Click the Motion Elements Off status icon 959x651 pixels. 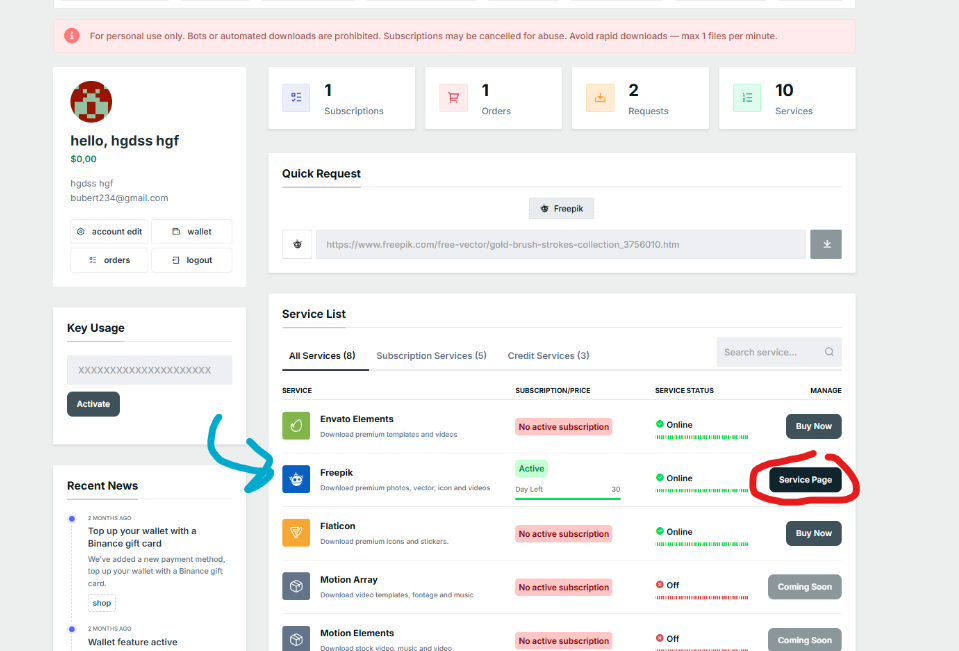pos(659,638)
